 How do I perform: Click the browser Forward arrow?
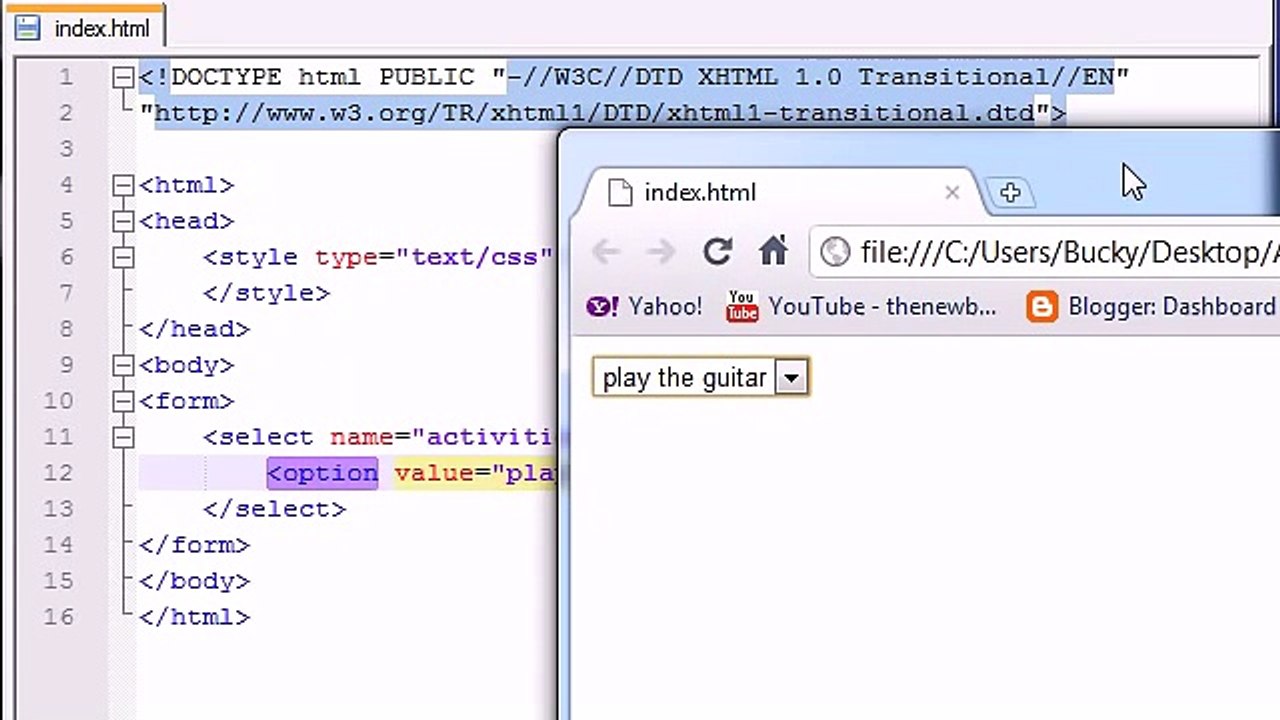(661, 252)
